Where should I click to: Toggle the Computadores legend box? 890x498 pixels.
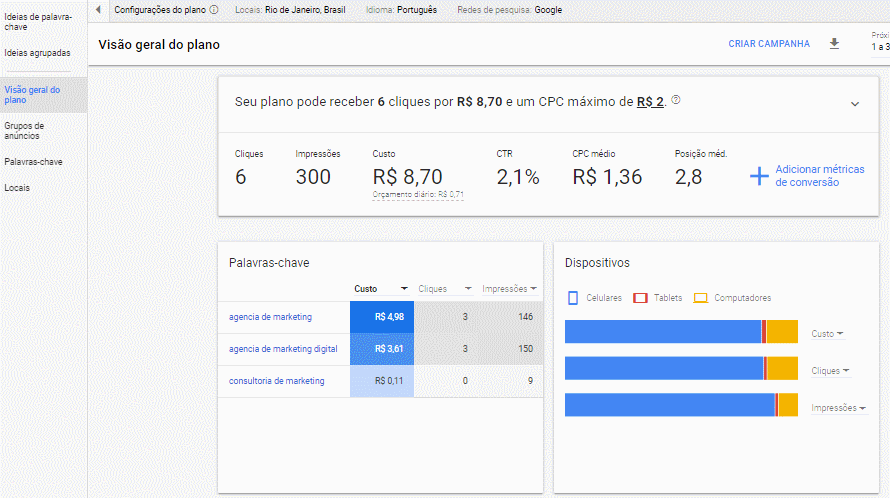coord(701,298)
